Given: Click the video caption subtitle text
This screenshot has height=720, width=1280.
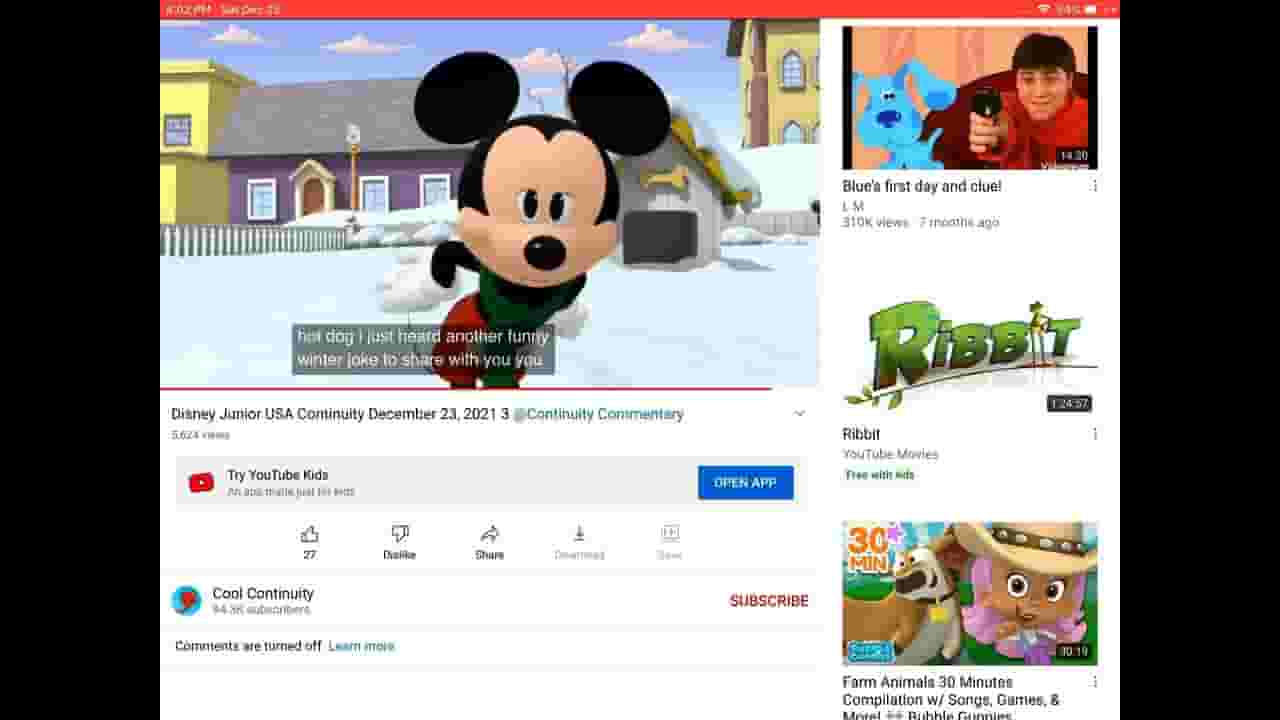Looking at the screenshot, I should [423, 348].
